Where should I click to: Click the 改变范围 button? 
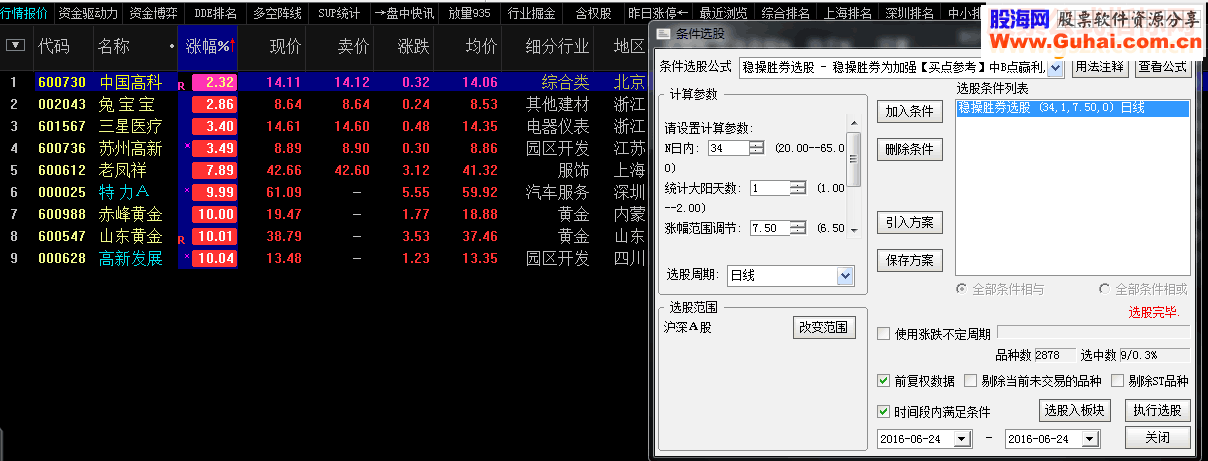tap(825, 327)
